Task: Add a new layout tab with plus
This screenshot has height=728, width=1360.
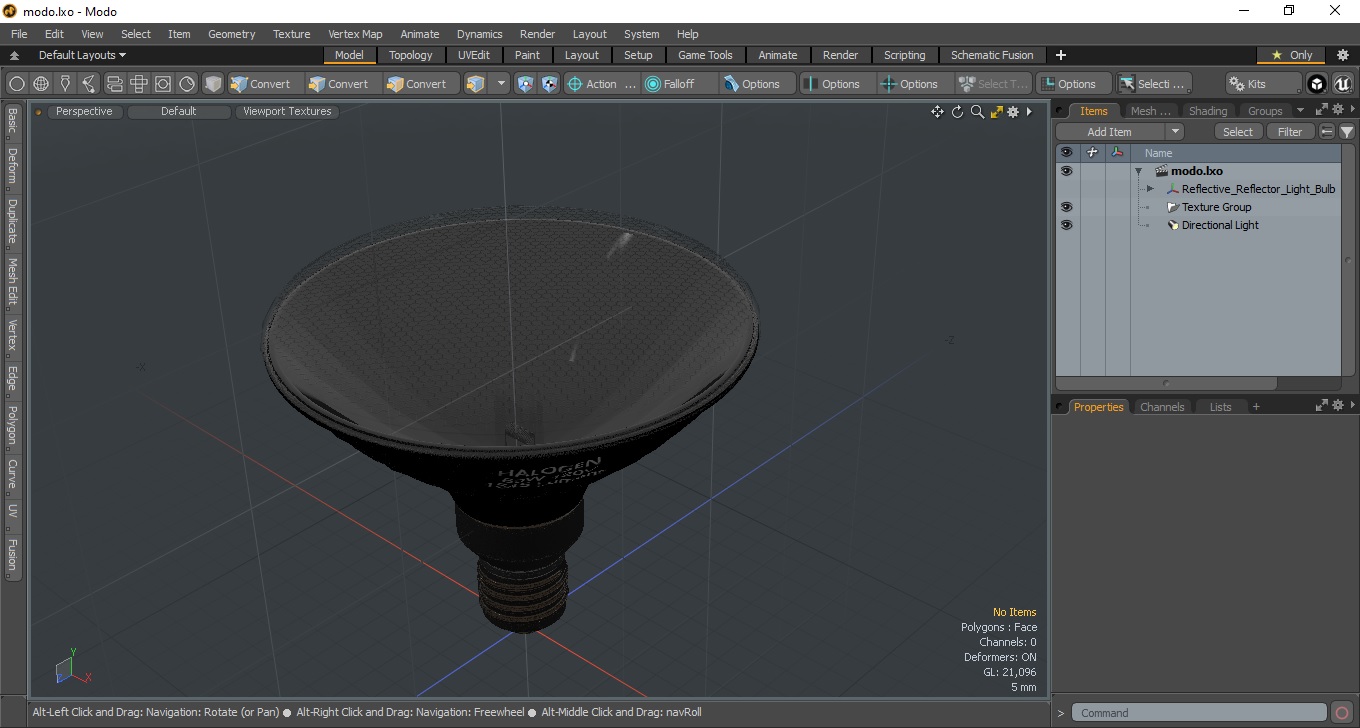Action: [x=1061, y=55]
